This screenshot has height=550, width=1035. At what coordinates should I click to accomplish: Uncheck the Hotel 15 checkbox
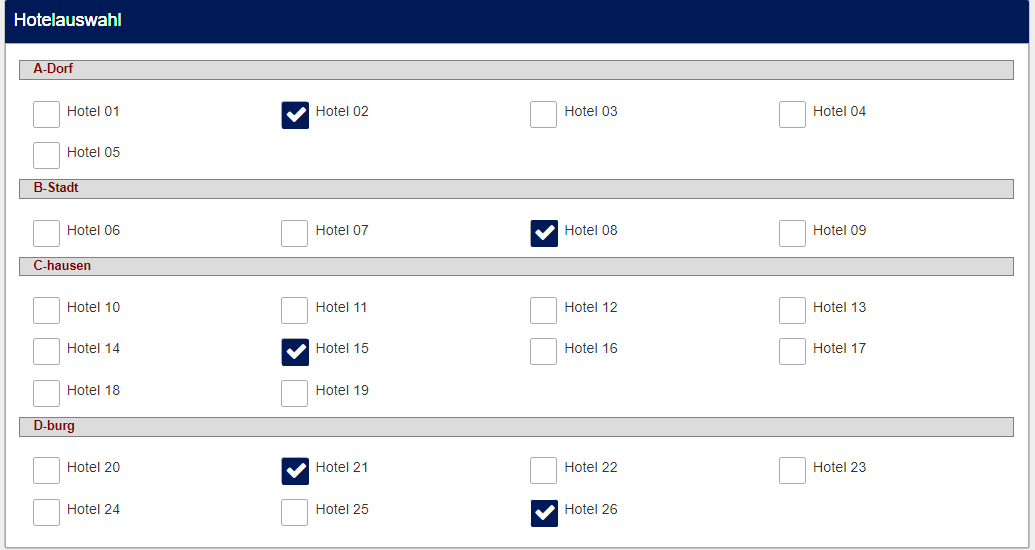pos(295,351)
